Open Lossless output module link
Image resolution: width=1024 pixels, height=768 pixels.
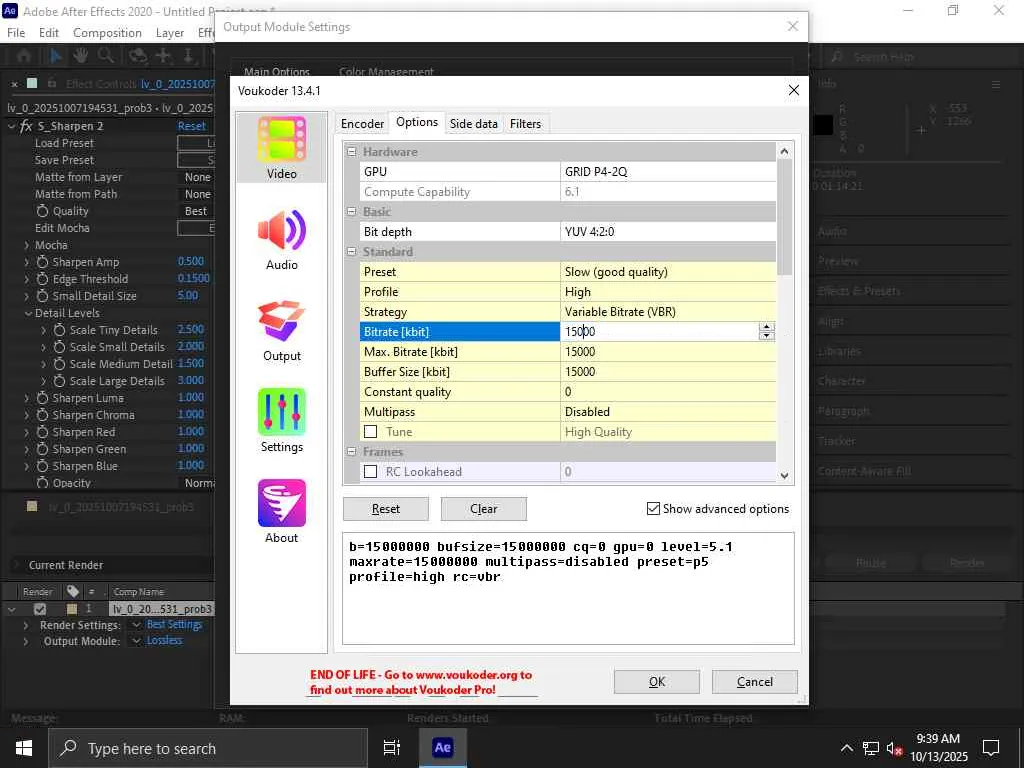click(164, 641)
